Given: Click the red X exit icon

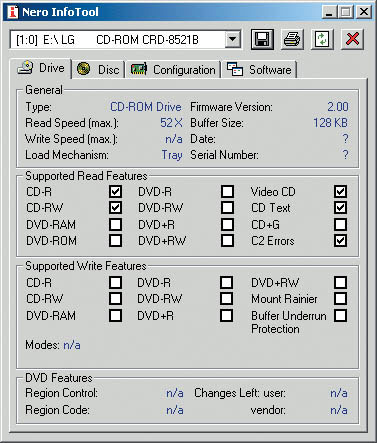Looking at the screenshot, I should [x=352, y=39].
